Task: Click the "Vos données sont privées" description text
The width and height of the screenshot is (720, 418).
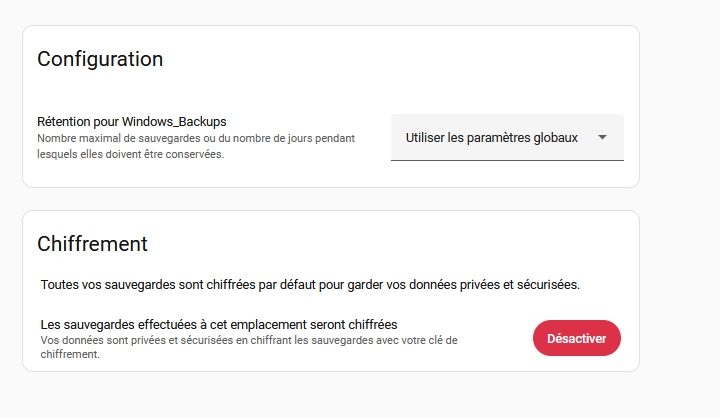Action: [x=248, y=340]
